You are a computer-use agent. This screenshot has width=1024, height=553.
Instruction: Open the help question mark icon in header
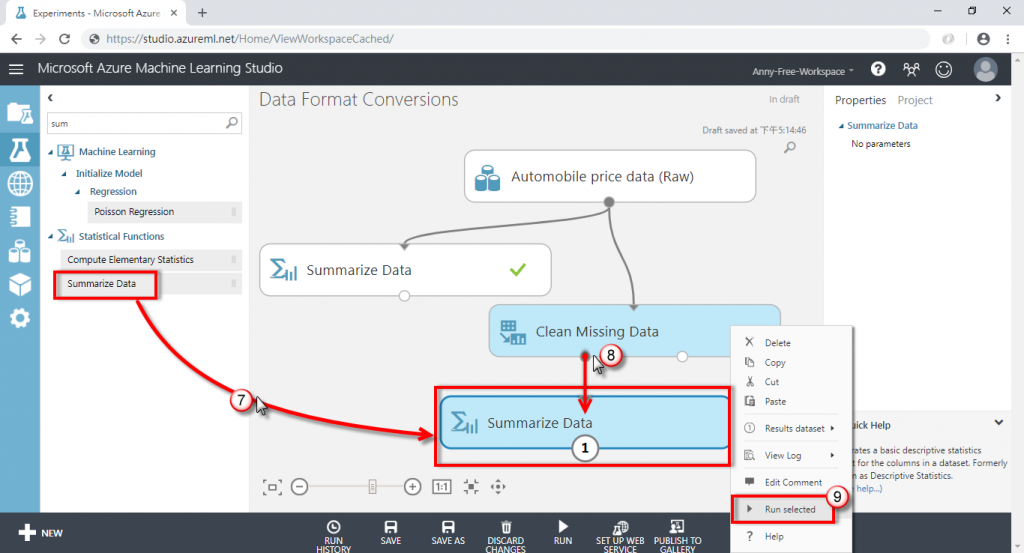pyautogui.click(x=878, y=69)
